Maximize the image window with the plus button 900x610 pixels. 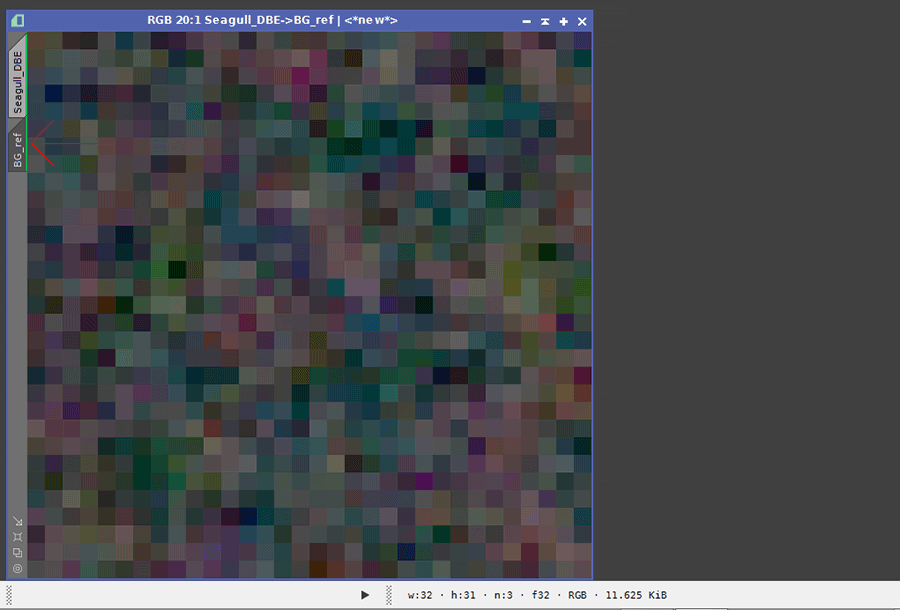(x=563, y=21)
